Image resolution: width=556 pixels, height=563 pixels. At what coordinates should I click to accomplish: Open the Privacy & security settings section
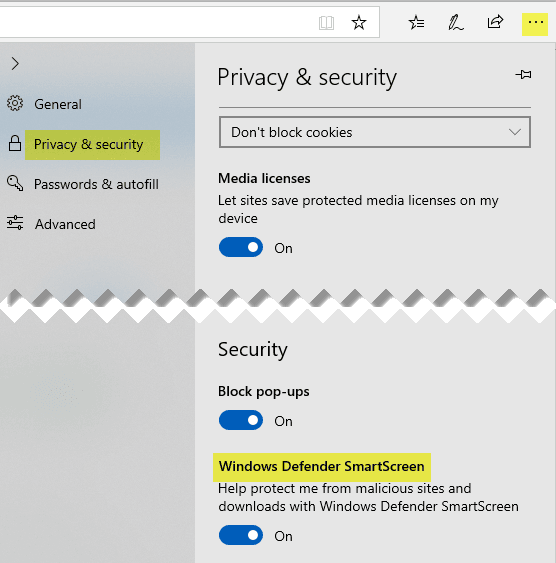tap(88, 145)
